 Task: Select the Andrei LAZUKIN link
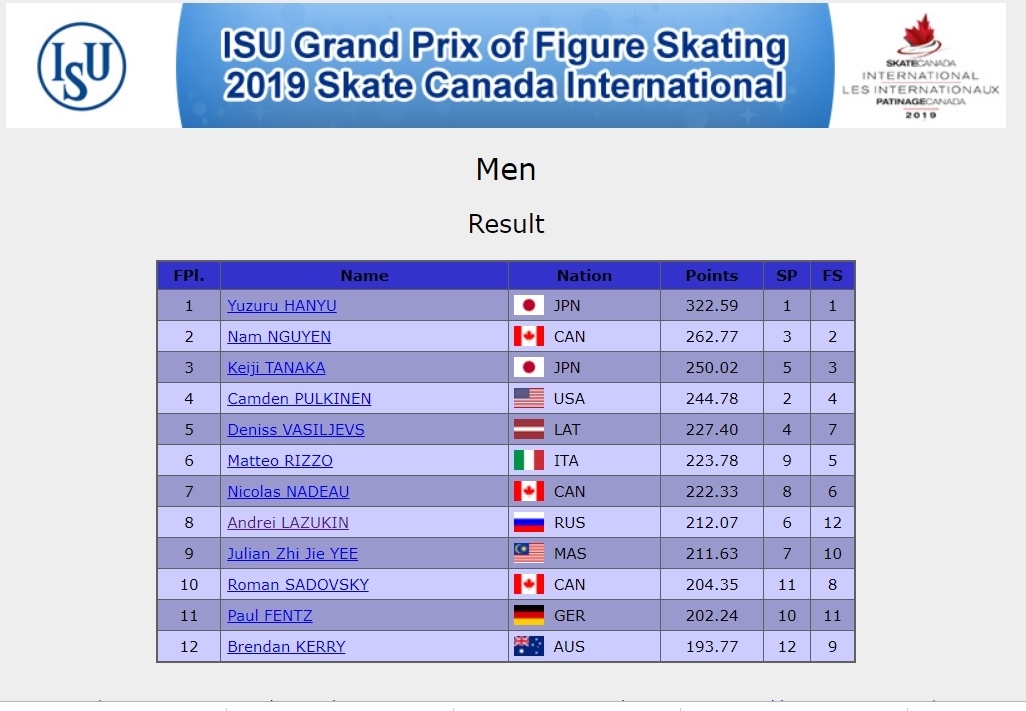288,523
